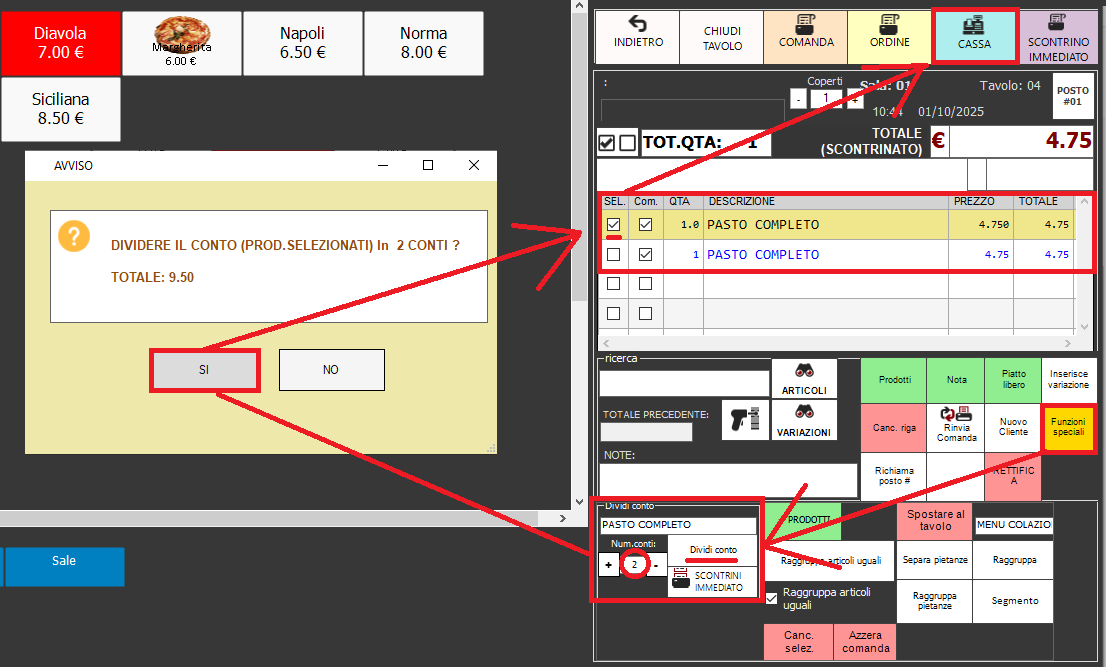Confirm the split by clicking SI
Image resolution: width=1106 pixels, height=667 pixels.
(204, 370)
